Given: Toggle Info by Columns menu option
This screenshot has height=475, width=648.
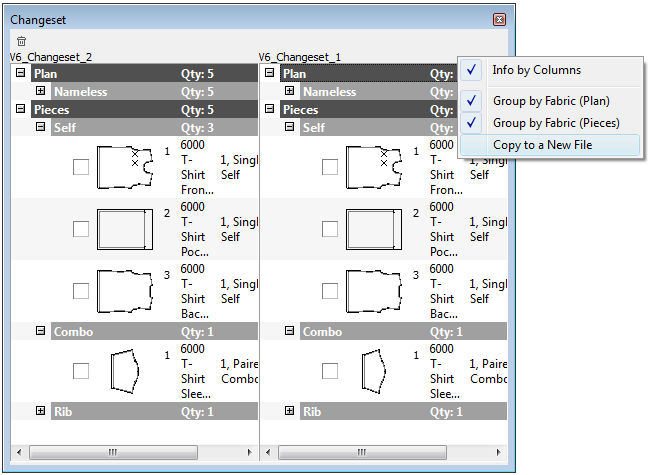Looking at the screenshot, I should 536,70.
